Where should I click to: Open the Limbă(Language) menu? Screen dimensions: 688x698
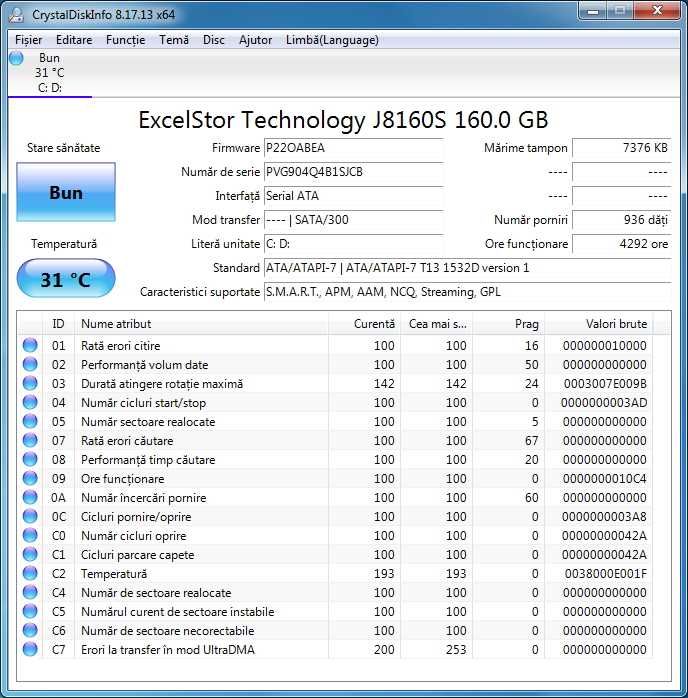coord(332,40)
